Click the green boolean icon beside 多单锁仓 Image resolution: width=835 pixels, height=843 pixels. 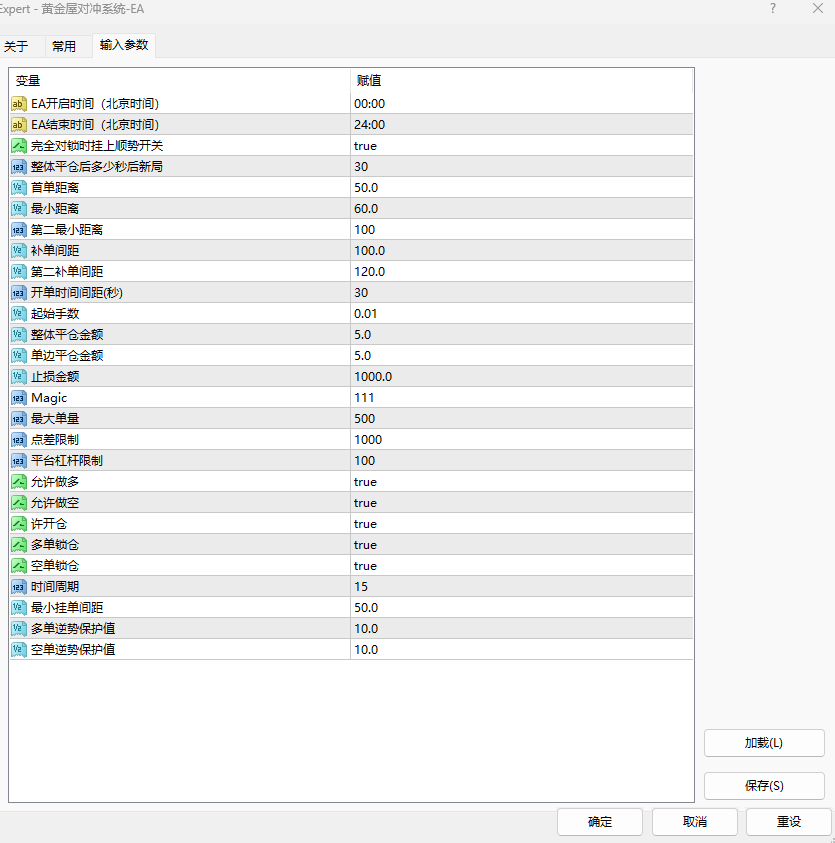pyautogui.click(x=18, y=544)
